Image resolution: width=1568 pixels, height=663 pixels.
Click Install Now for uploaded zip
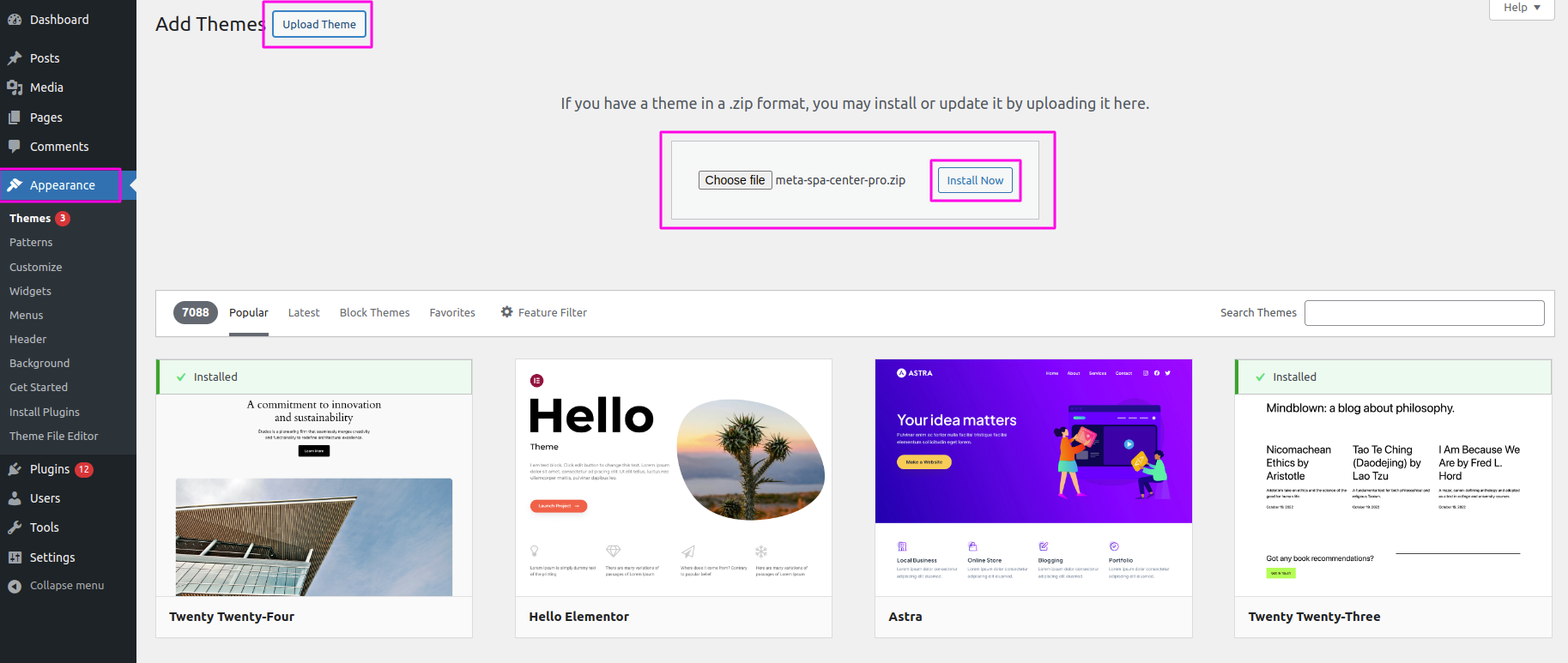(x=975, y=180)
